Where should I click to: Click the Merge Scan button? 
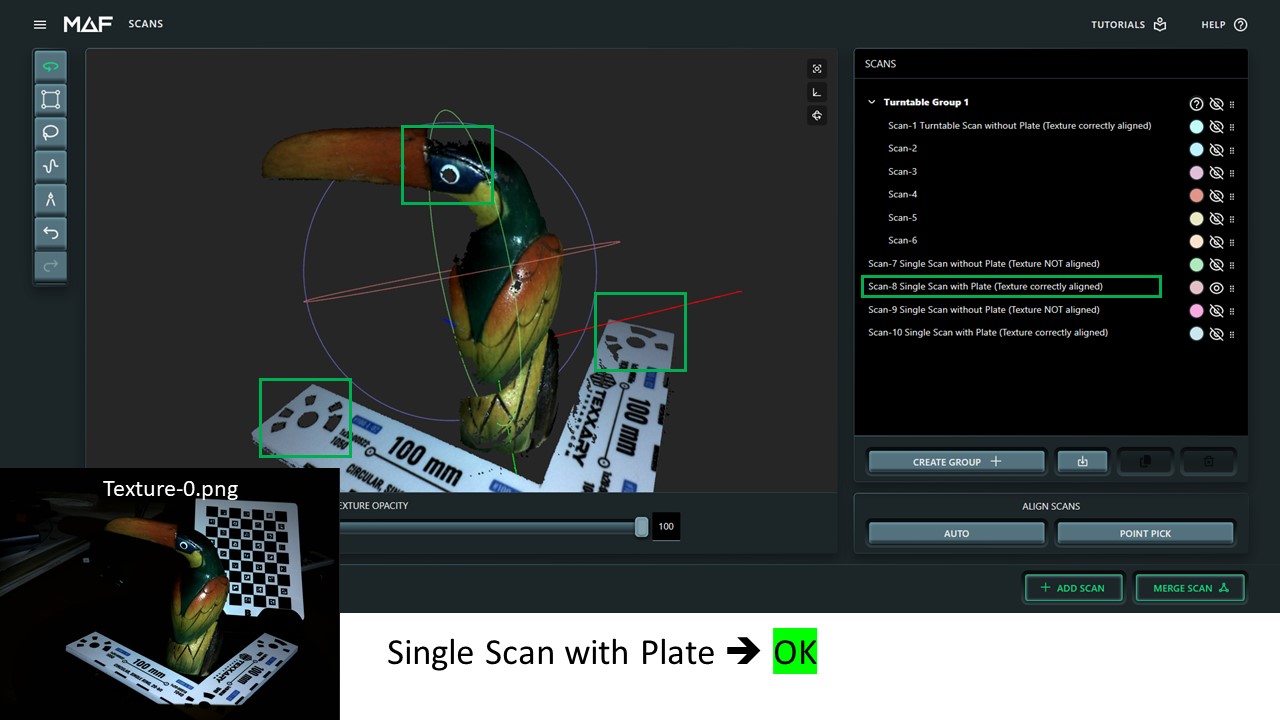(x=1190, y=588)
